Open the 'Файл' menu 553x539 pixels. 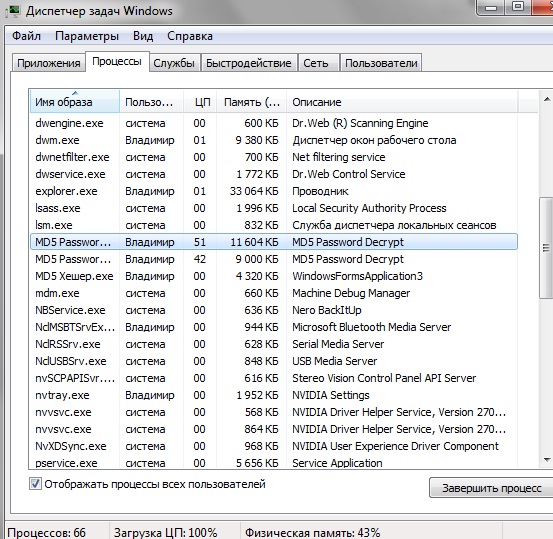coord(26,36)
